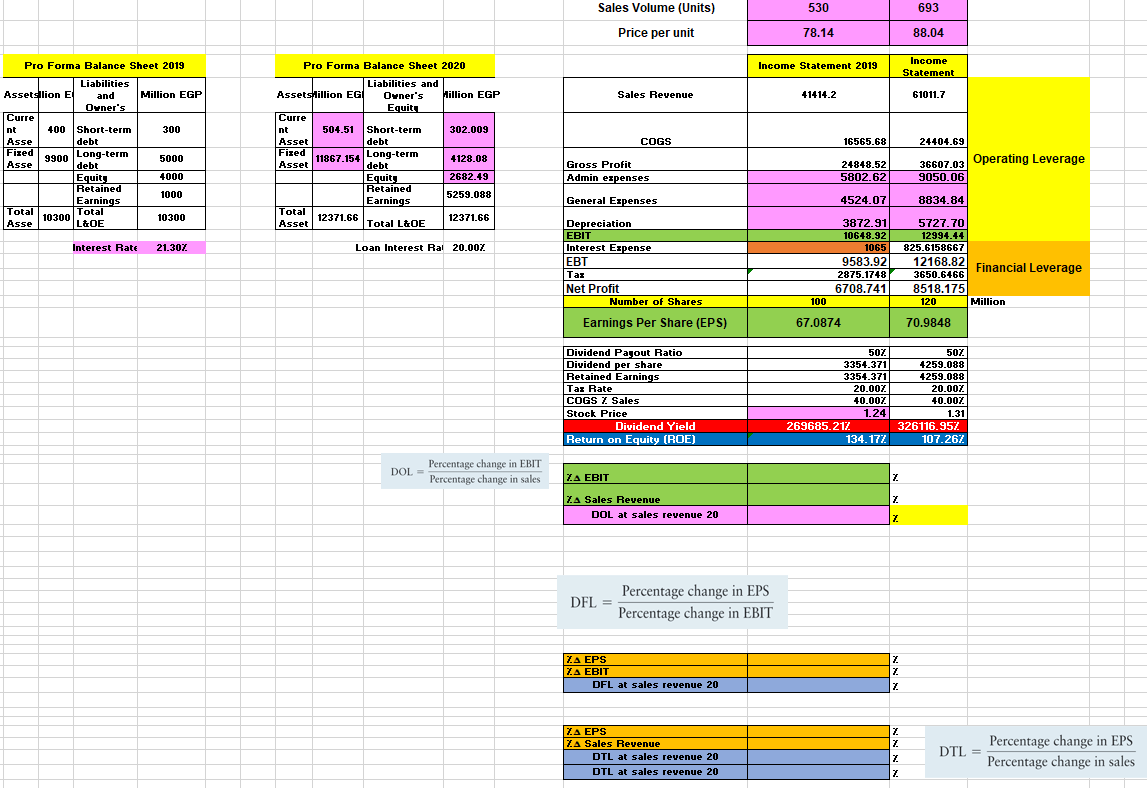Click 2020 Retained Earnings value 5259.088

(469, 195)
